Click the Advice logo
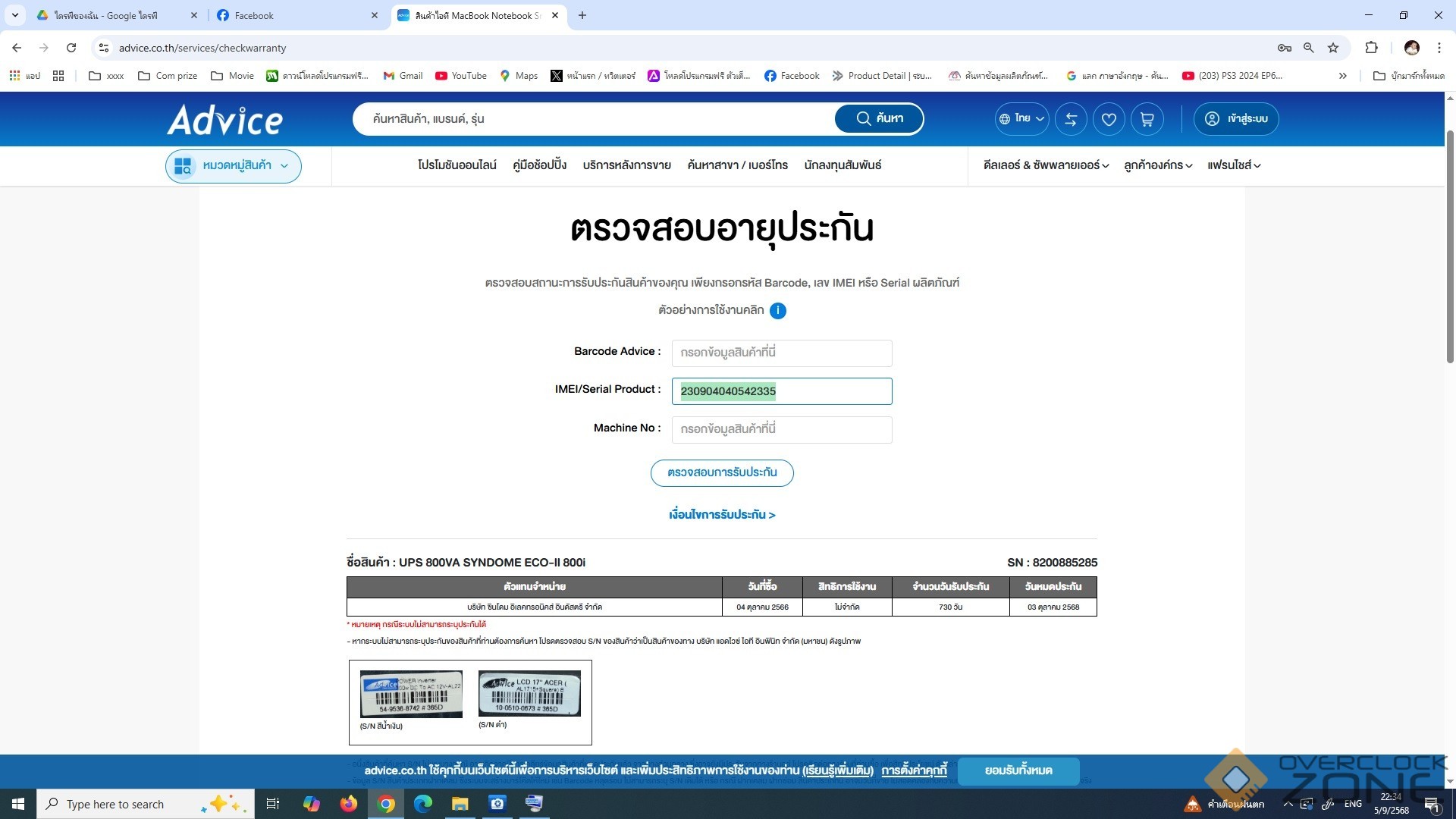1456x819 pixels. coord(225,120)
